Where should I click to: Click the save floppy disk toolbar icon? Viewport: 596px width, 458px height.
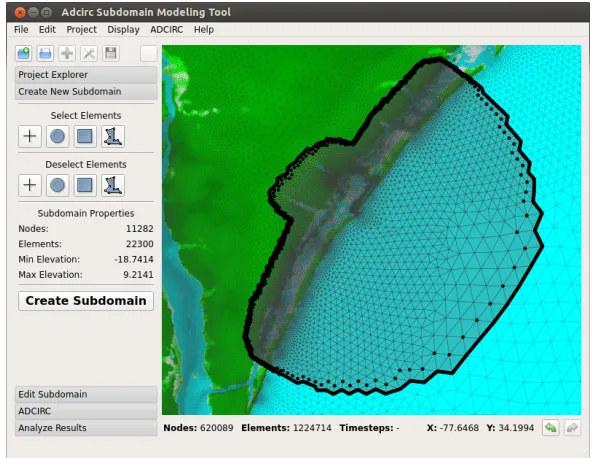tap(111, 53)
